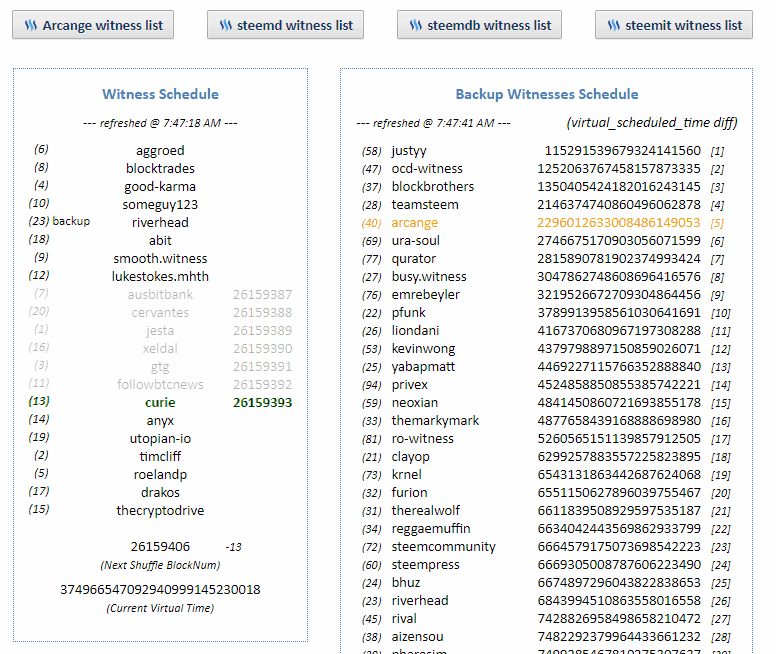
Task: Click backup witness steemcommunity
Action: (x=443, y=547)
